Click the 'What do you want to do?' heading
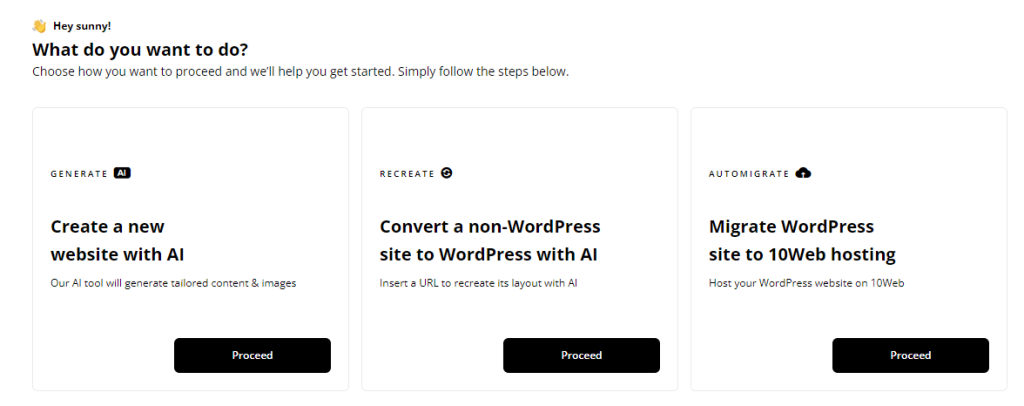 (140, 50)
